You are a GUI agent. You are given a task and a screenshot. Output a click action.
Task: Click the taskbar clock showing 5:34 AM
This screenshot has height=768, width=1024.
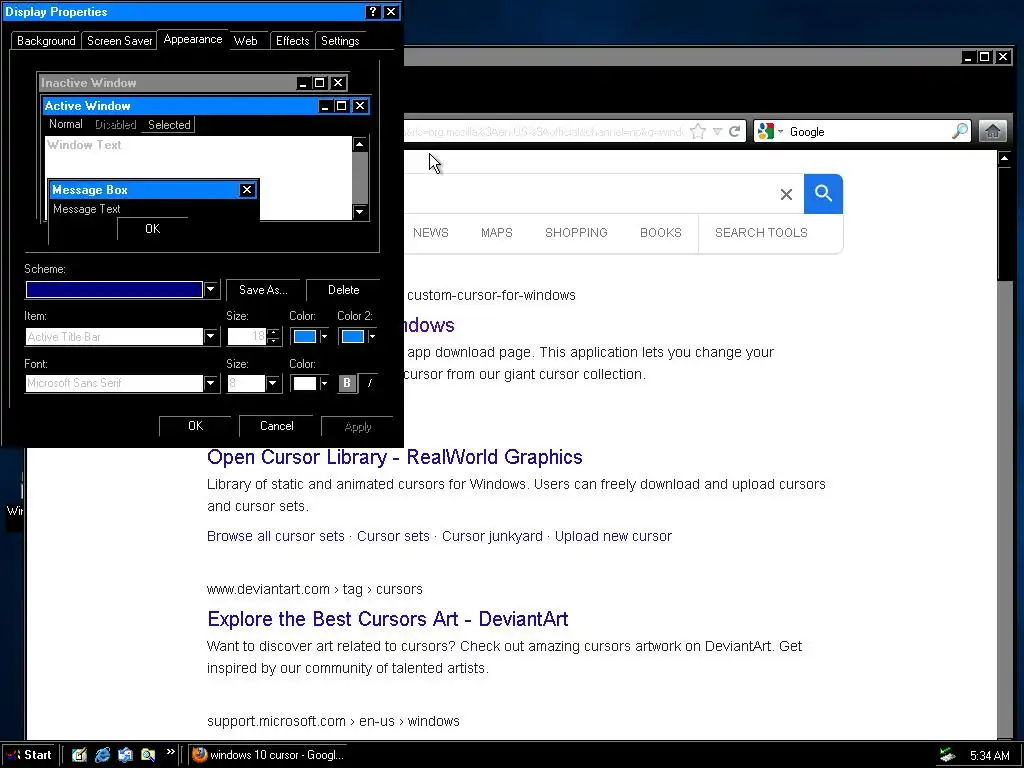[989, 756]
